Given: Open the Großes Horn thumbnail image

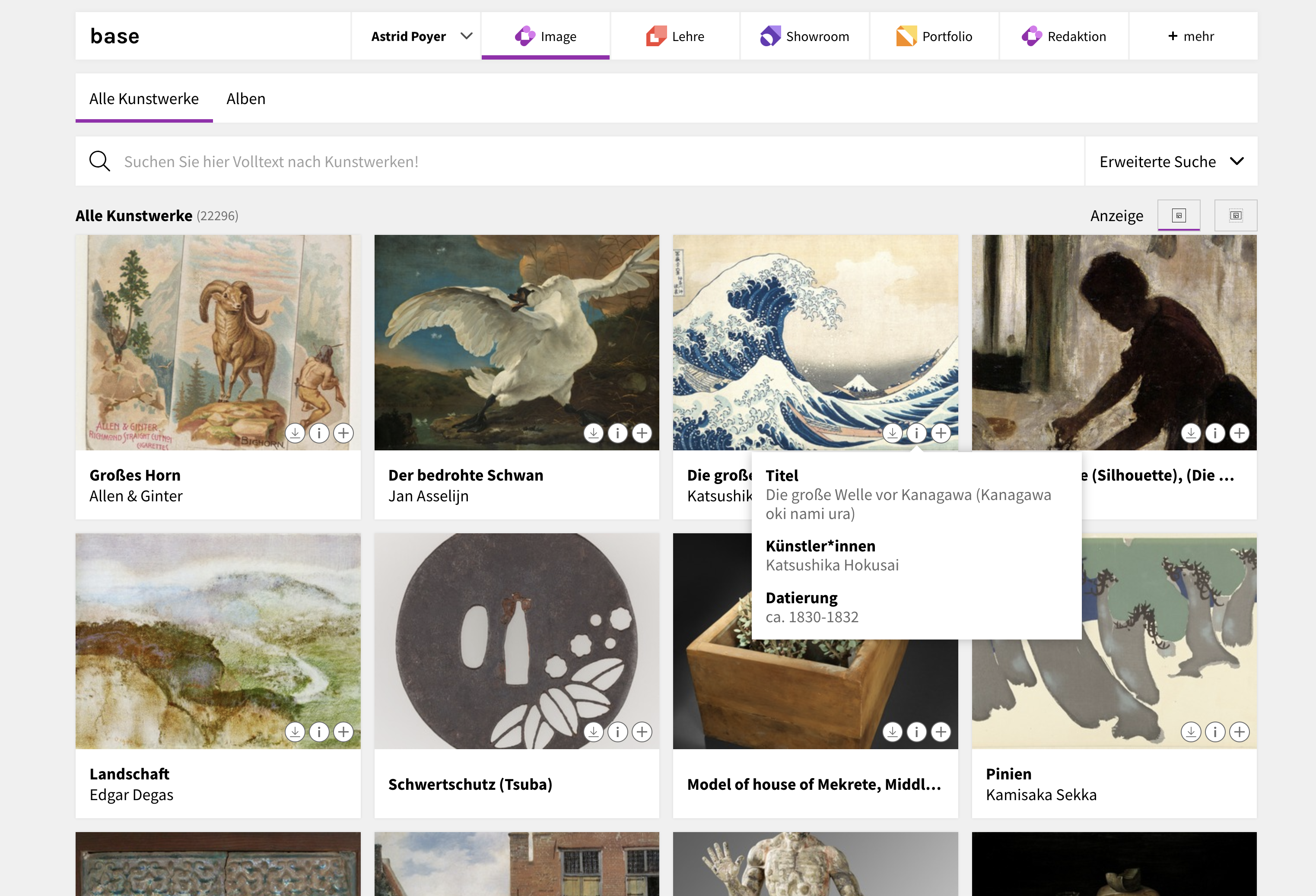Looking at the screenshot, I should click(218, 342).
